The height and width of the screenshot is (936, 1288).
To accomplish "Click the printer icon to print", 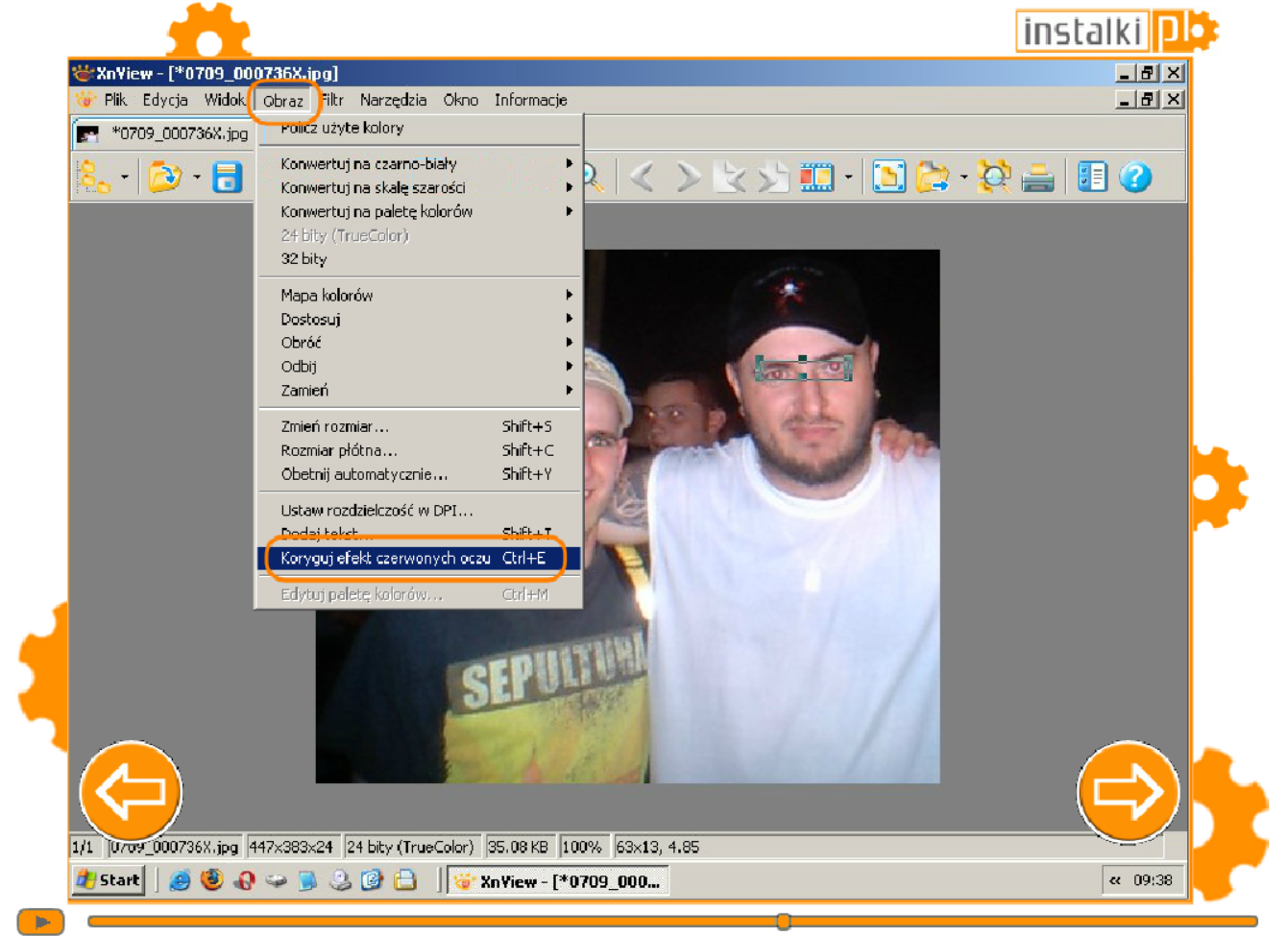I will [x=1037, y=178].
